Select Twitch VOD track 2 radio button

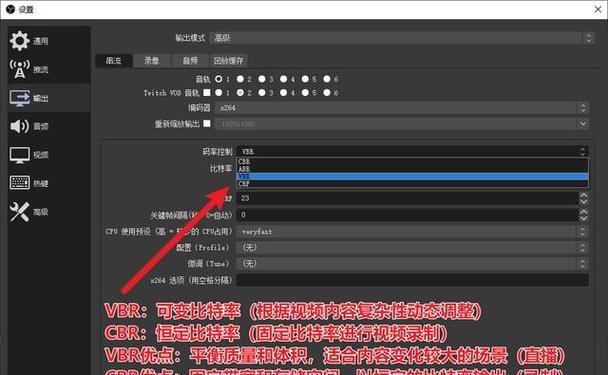pyautogui.click(x=240, y=93)
